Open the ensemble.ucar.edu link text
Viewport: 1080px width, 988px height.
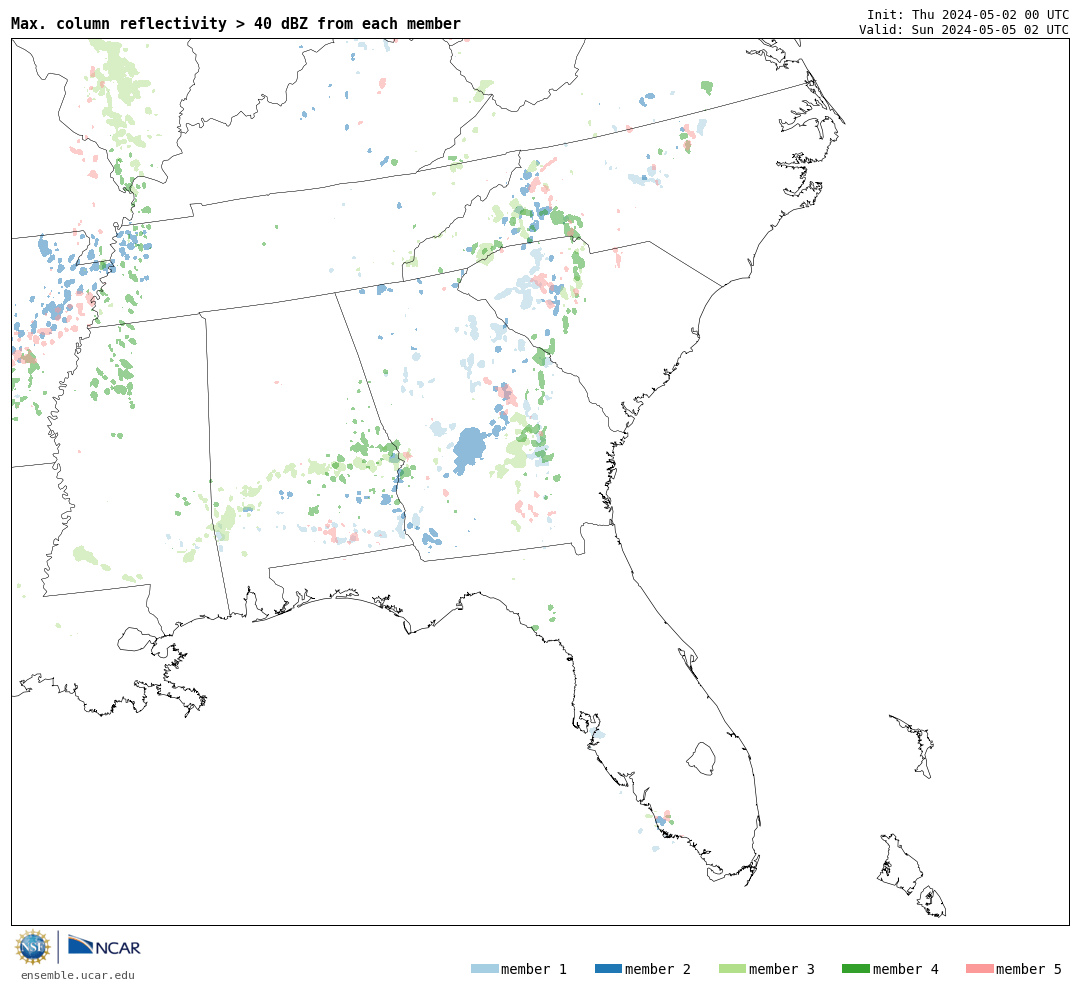[78, 975]
